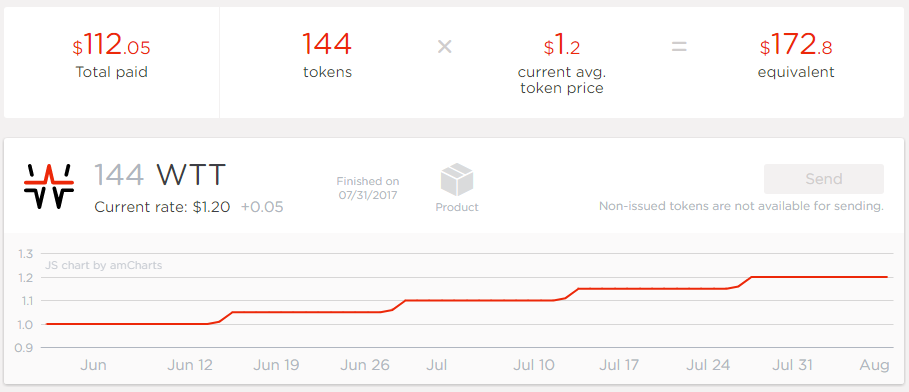Click the +0.05 rate change indicator
This screenshot has width=909, height=392.
[x=263, y=207]
